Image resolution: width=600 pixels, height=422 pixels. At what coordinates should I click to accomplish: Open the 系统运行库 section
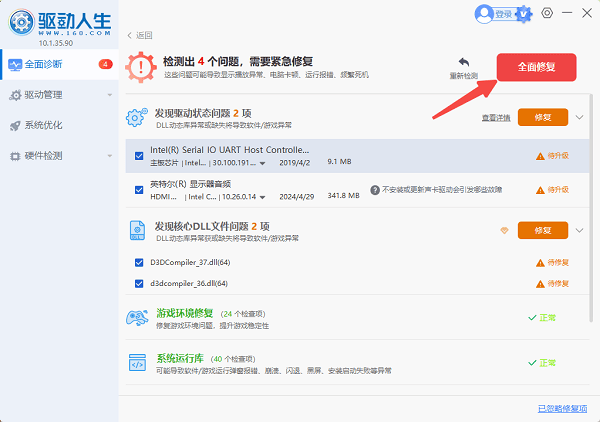(x=180, y=358)
